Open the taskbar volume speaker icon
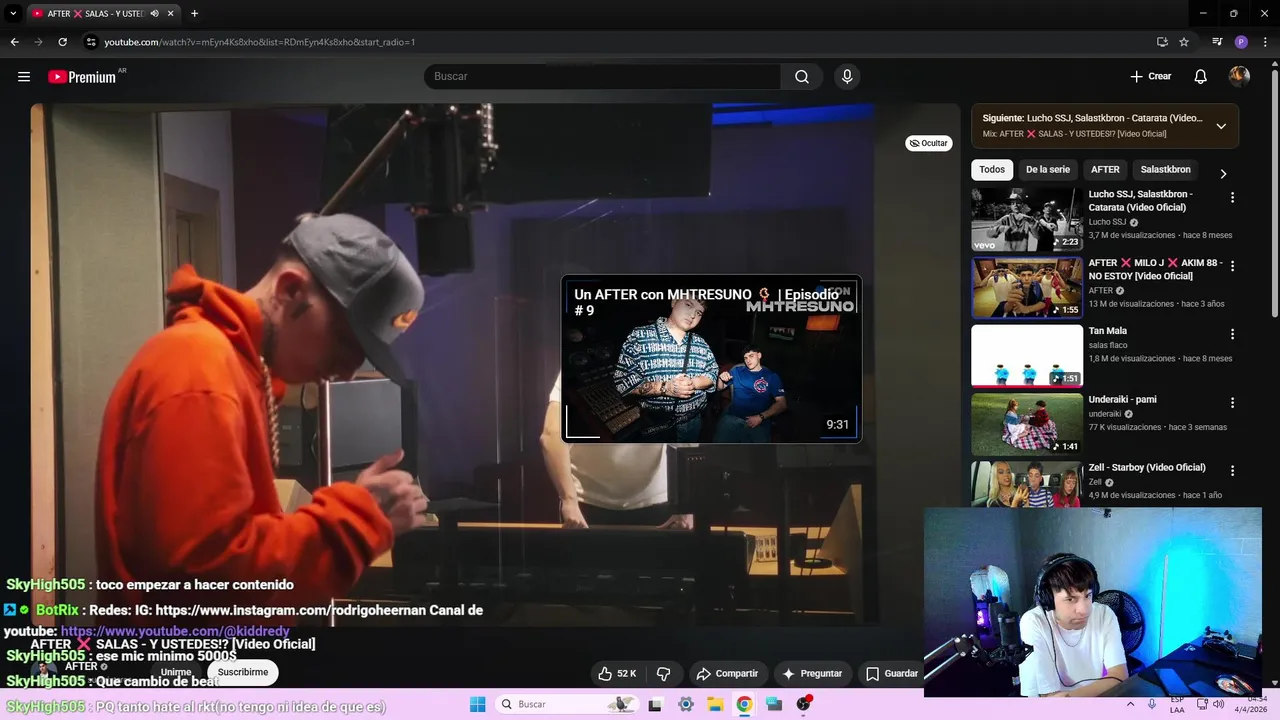Screen dimensions: 1280x720 (x=1218, y=704)
